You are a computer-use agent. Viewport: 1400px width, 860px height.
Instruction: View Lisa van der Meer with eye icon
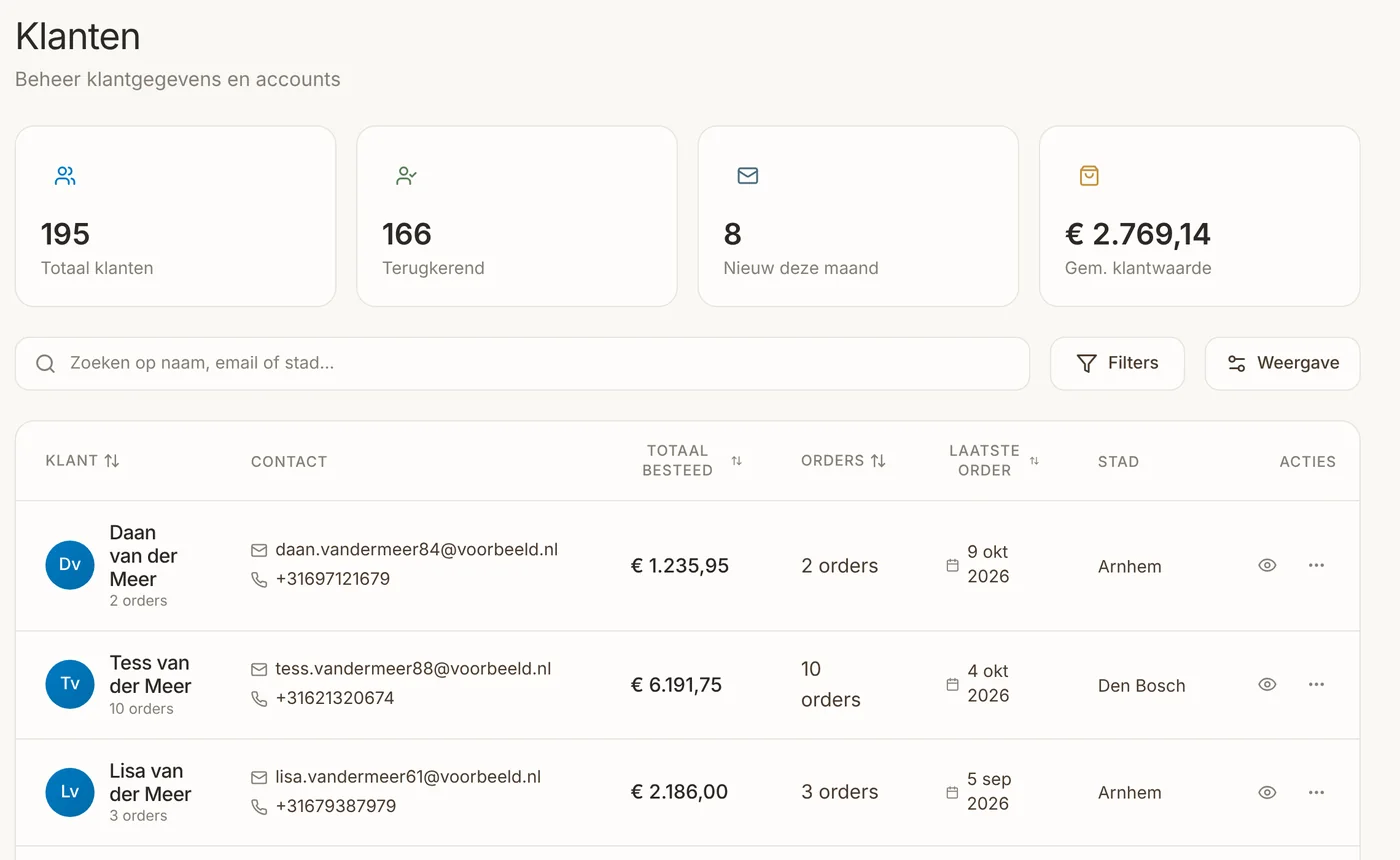pyautogui.click(x=1267, y=792)
